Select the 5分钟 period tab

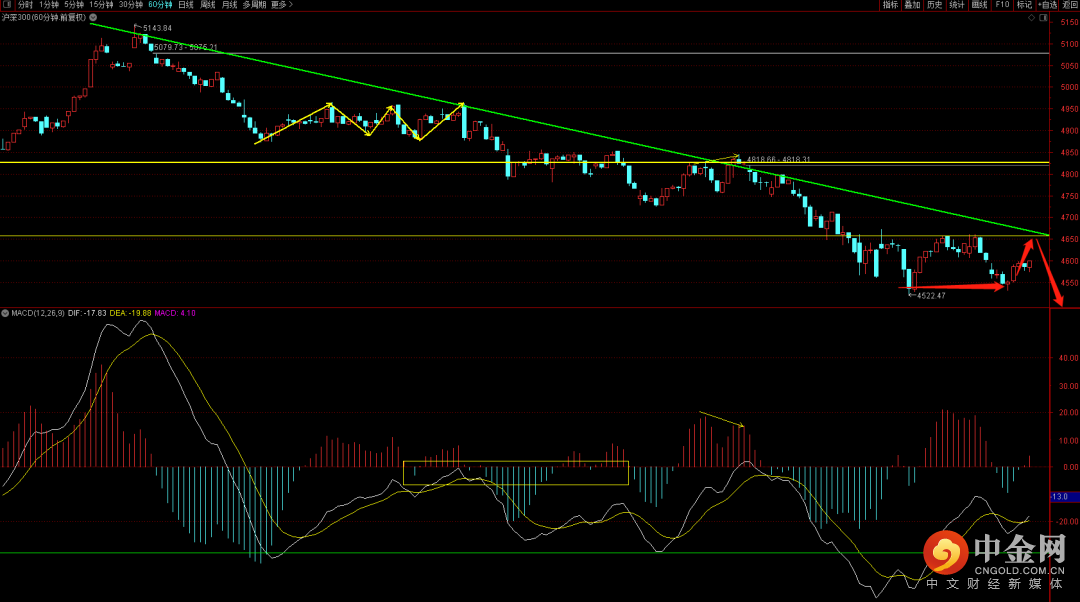[75, 5]
